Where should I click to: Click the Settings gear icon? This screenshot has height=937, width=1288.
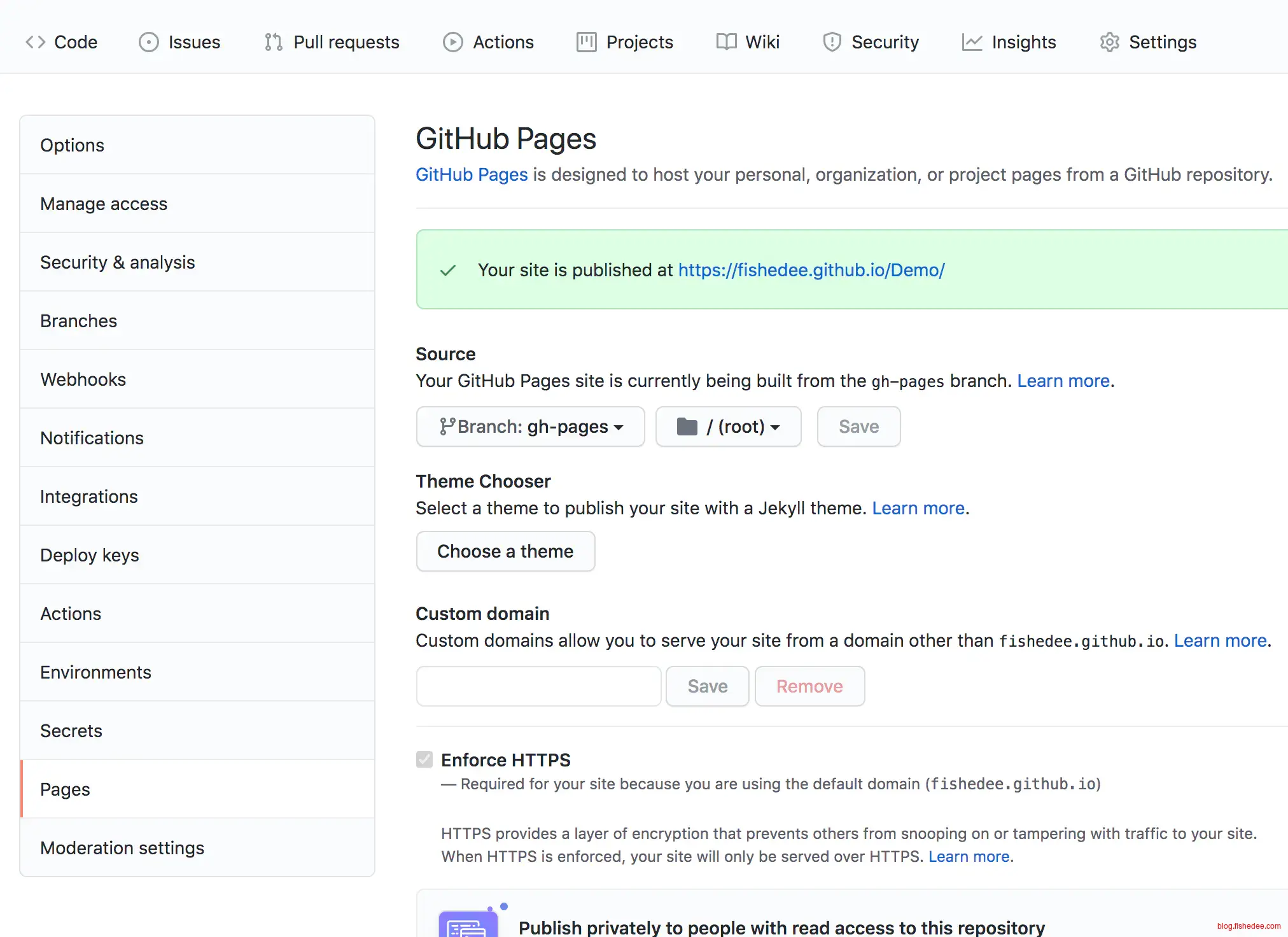point(1109,42)
